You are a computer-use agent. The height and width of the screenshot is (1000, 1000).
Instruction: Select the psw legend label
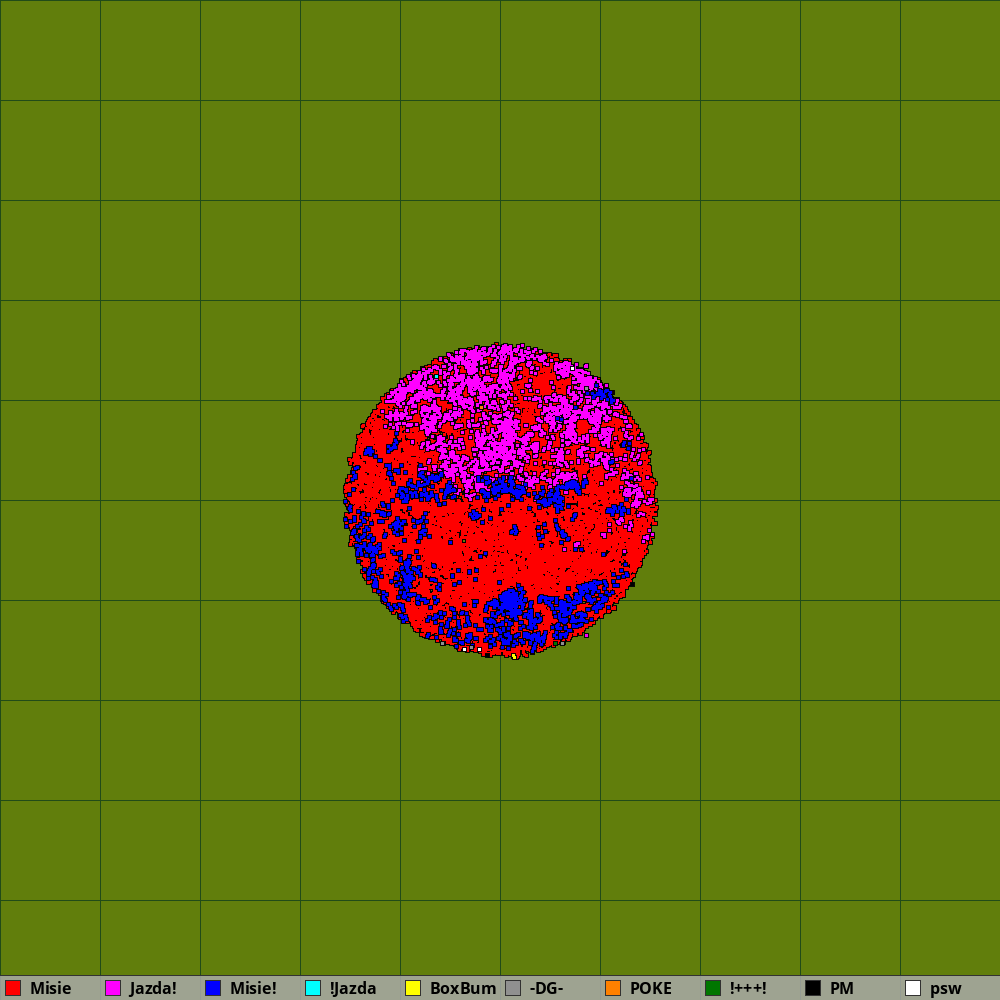945,989
